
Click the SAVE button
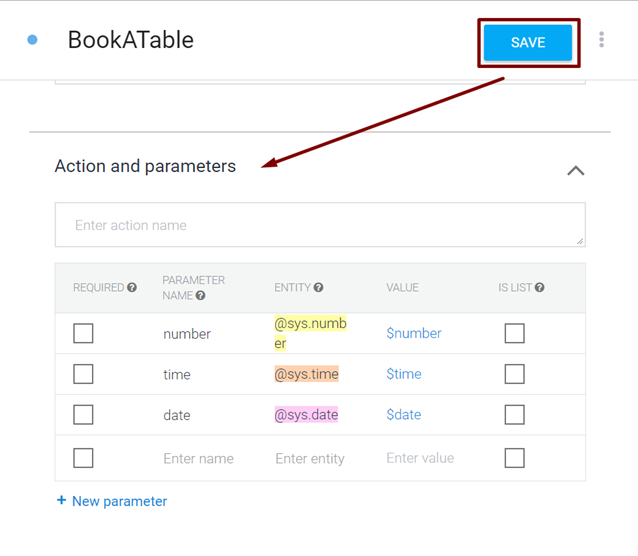pos(527,42)
